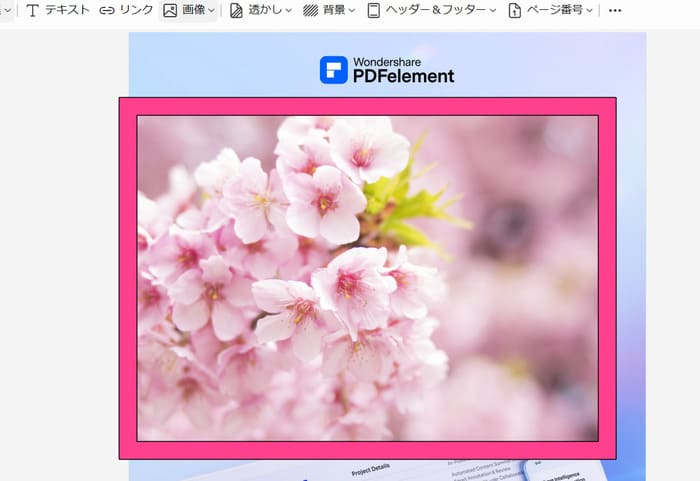700x481 pixels.
Task: Expand the ページ番号 dropdown arrow
Action: click(589, 11)
